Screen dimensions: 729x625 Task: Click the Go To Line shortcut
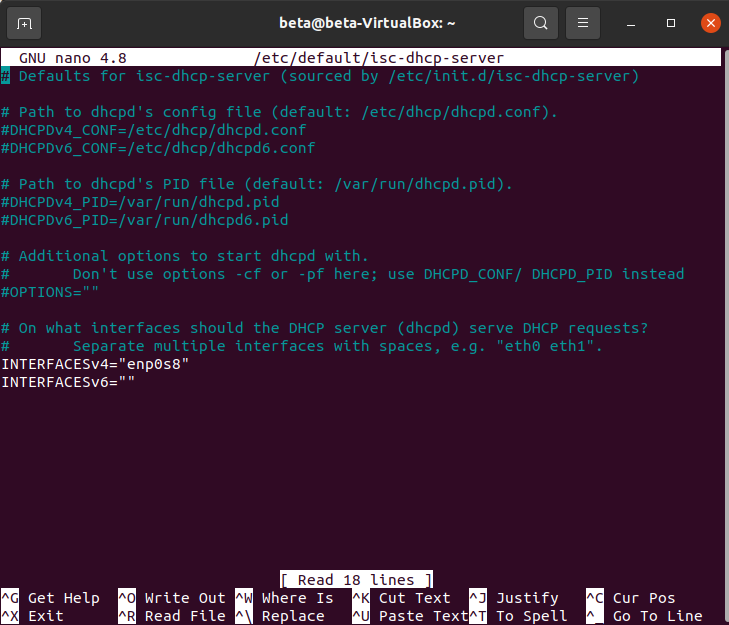coord(657,616)
